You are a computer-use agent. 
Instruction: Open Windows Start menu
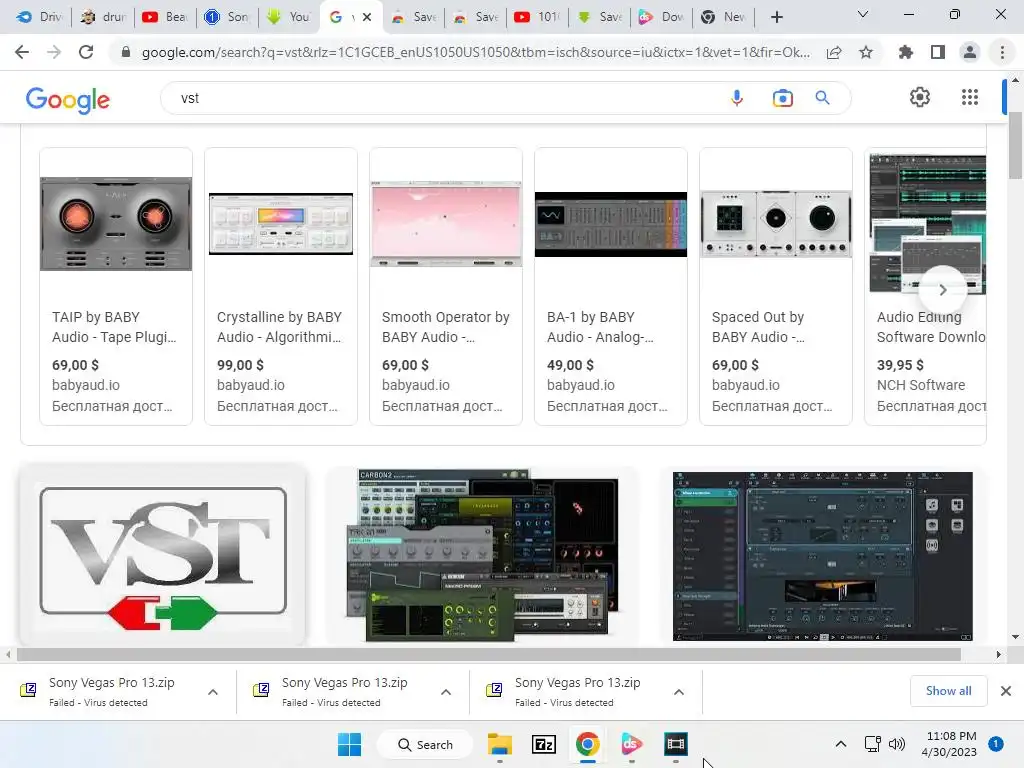[x=349, y=744]
